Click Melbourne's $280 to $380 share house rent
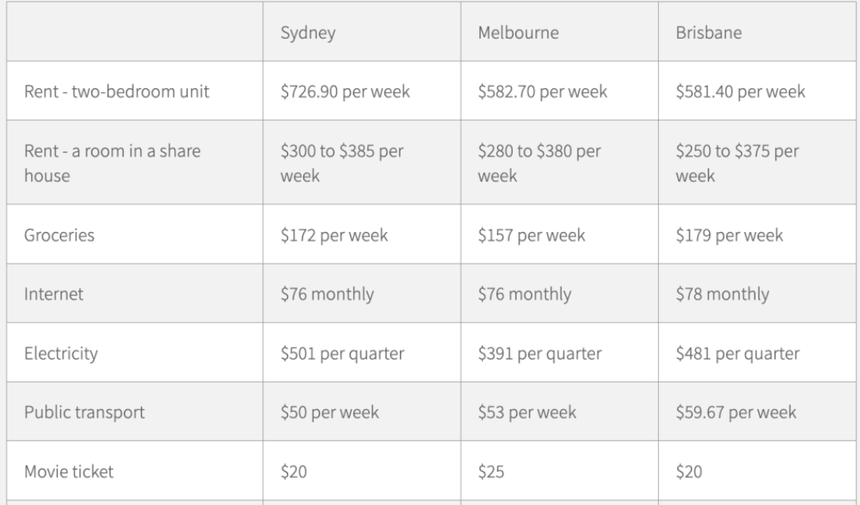The image size is (860, 505). pos(539,163)
